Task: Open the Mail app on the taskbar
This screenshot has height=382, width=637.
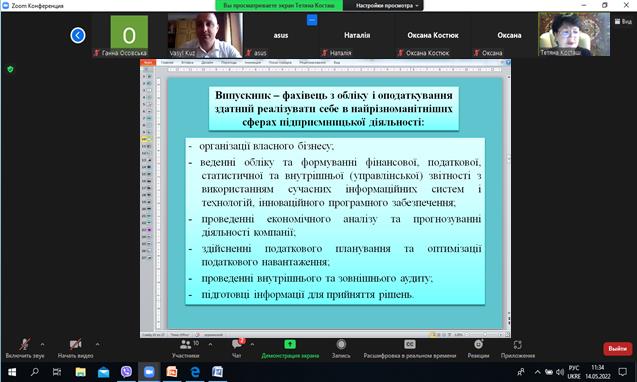Action: (103, 372)
